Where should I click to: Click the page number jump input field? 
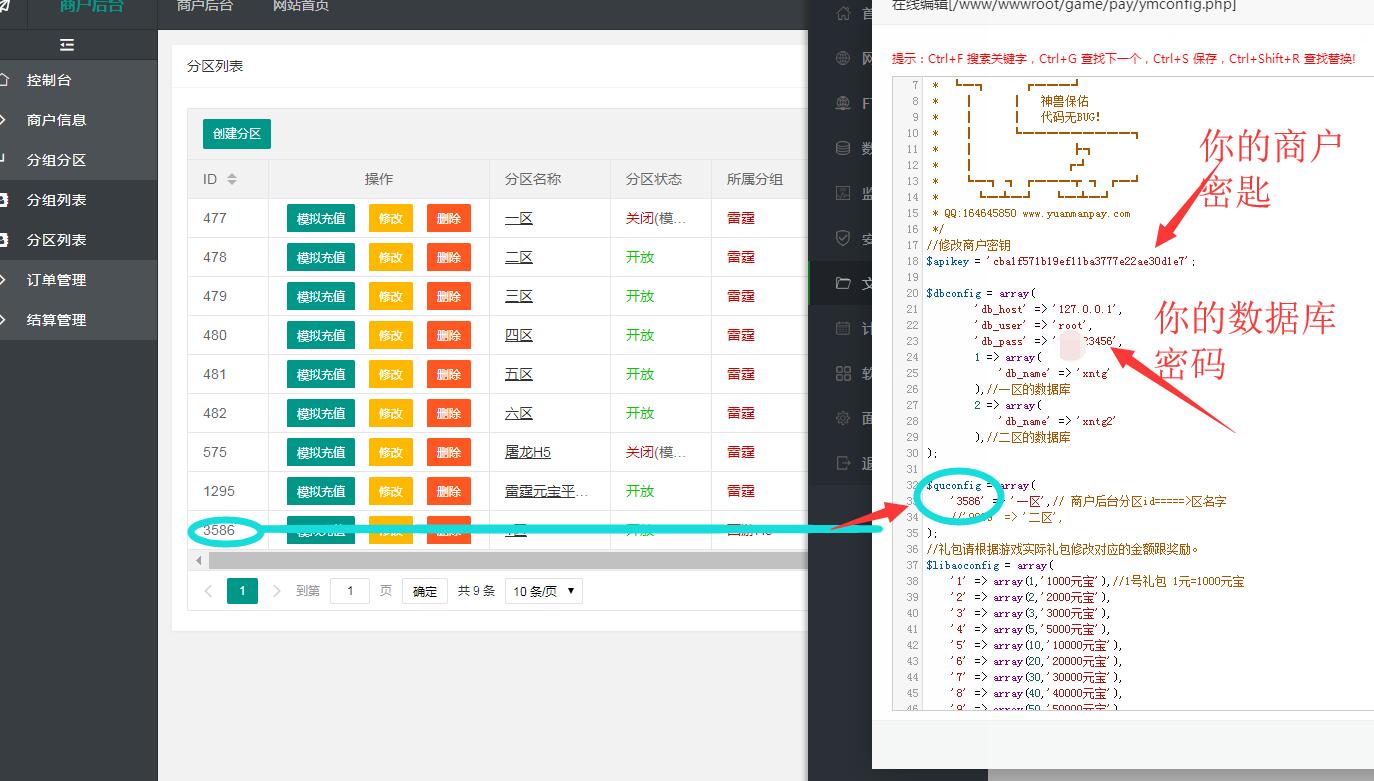[350, 591]
